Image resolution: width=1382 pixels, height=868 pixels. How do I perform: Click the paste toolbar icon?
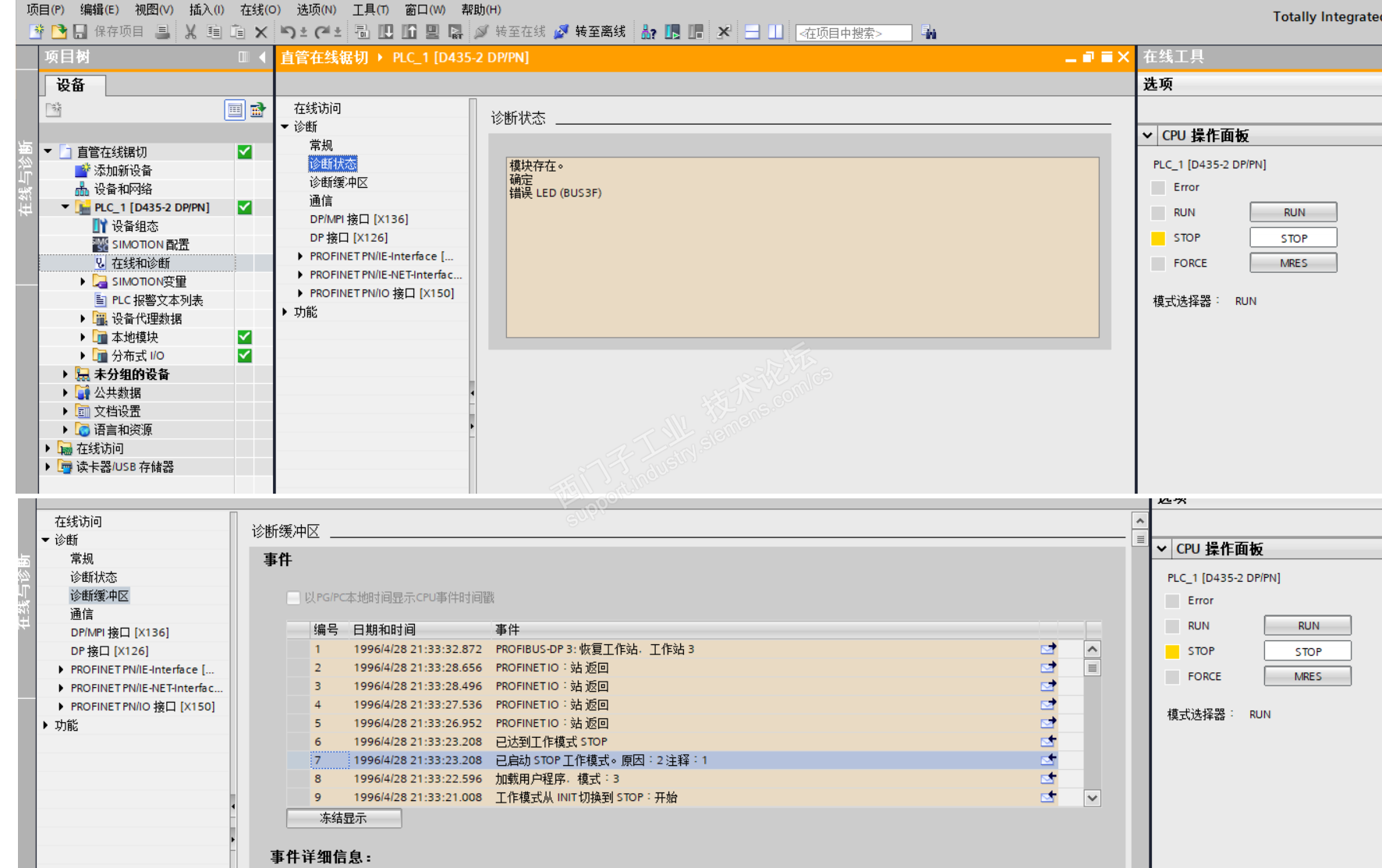(237, 32)
